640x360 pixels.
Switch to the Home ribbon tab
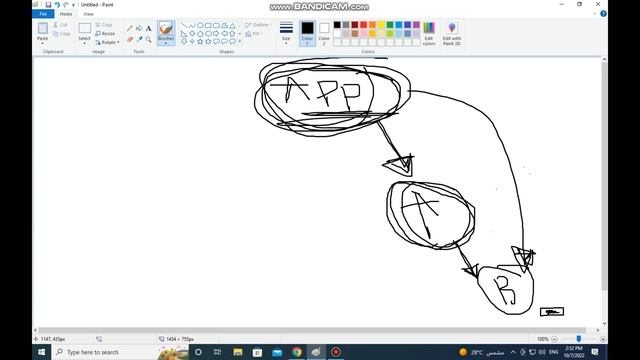pyautogui.click(x=66, y=14)
